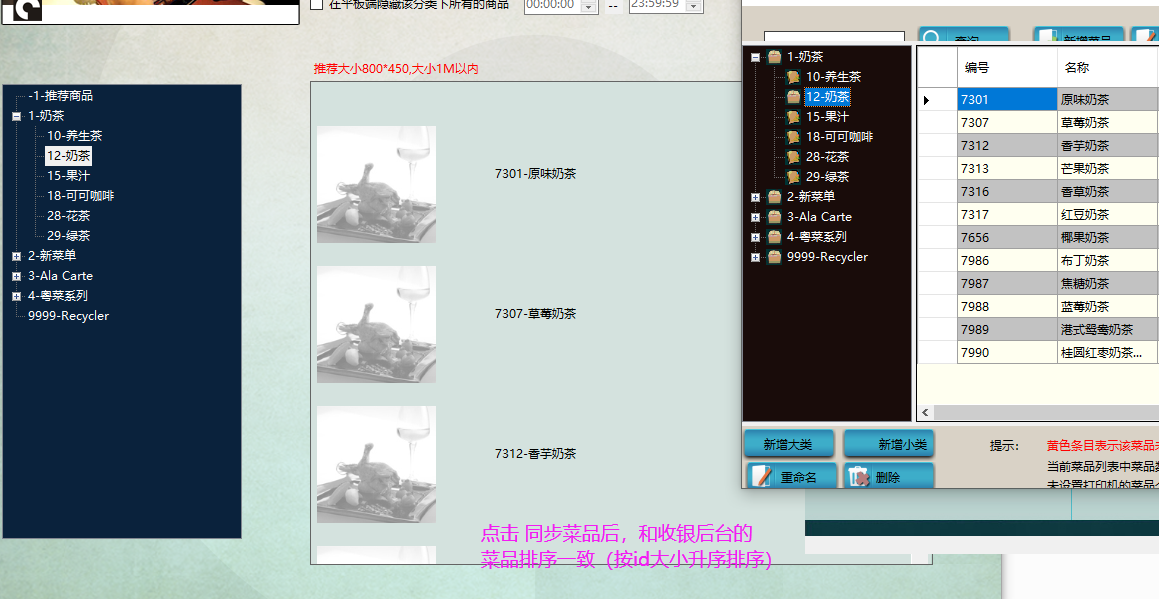This screenshot has width=1159, height=599.
Task: Toggle checkbox 在平板端隐藏该分类下所有的商品
Action: coord(316,4)
